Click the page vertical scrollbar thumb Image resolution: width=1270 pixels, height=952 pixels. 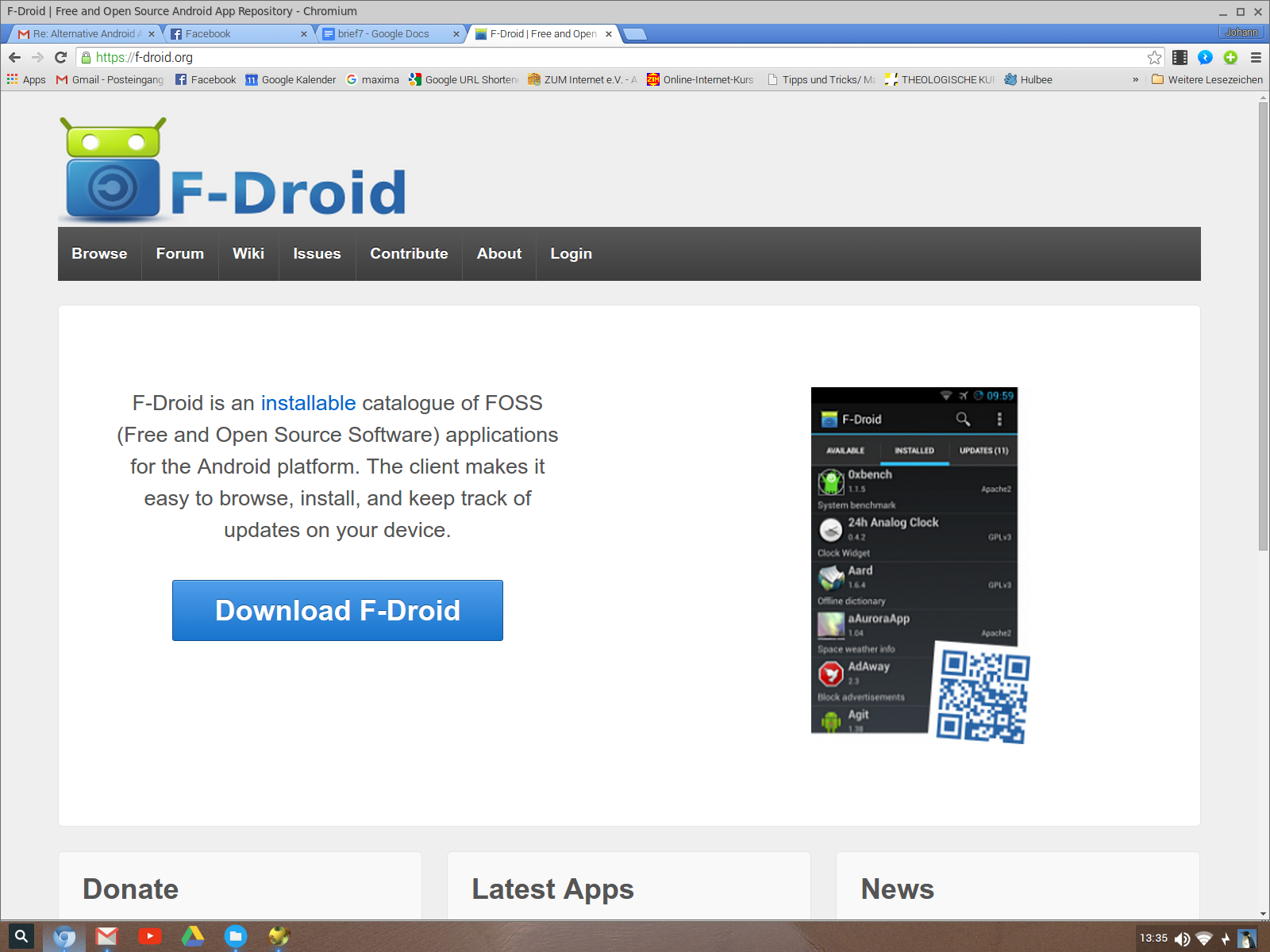(x=1263, y=325)
